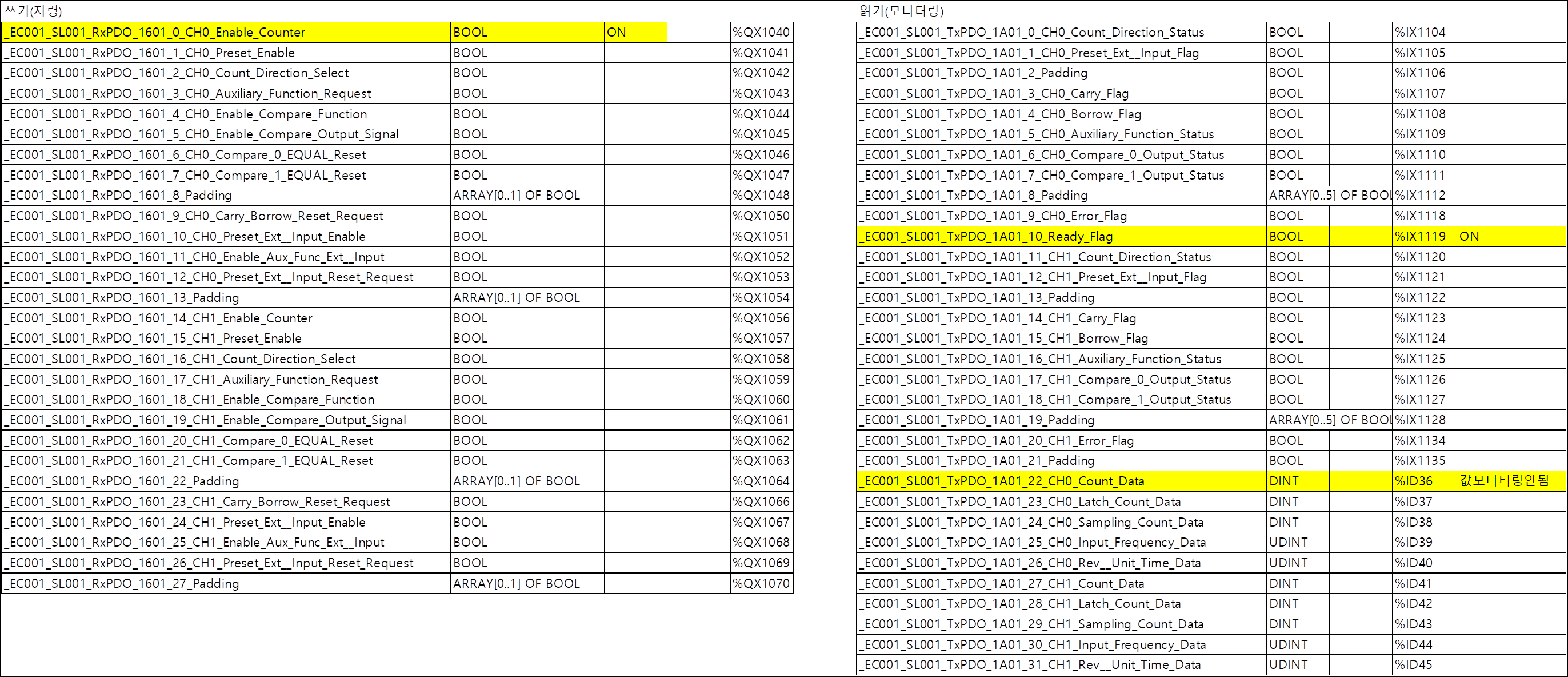The width and height of the screenshot is (1568, 677).
Task: Click the 읽기(모니터링) header label
Action: (901, 10)
